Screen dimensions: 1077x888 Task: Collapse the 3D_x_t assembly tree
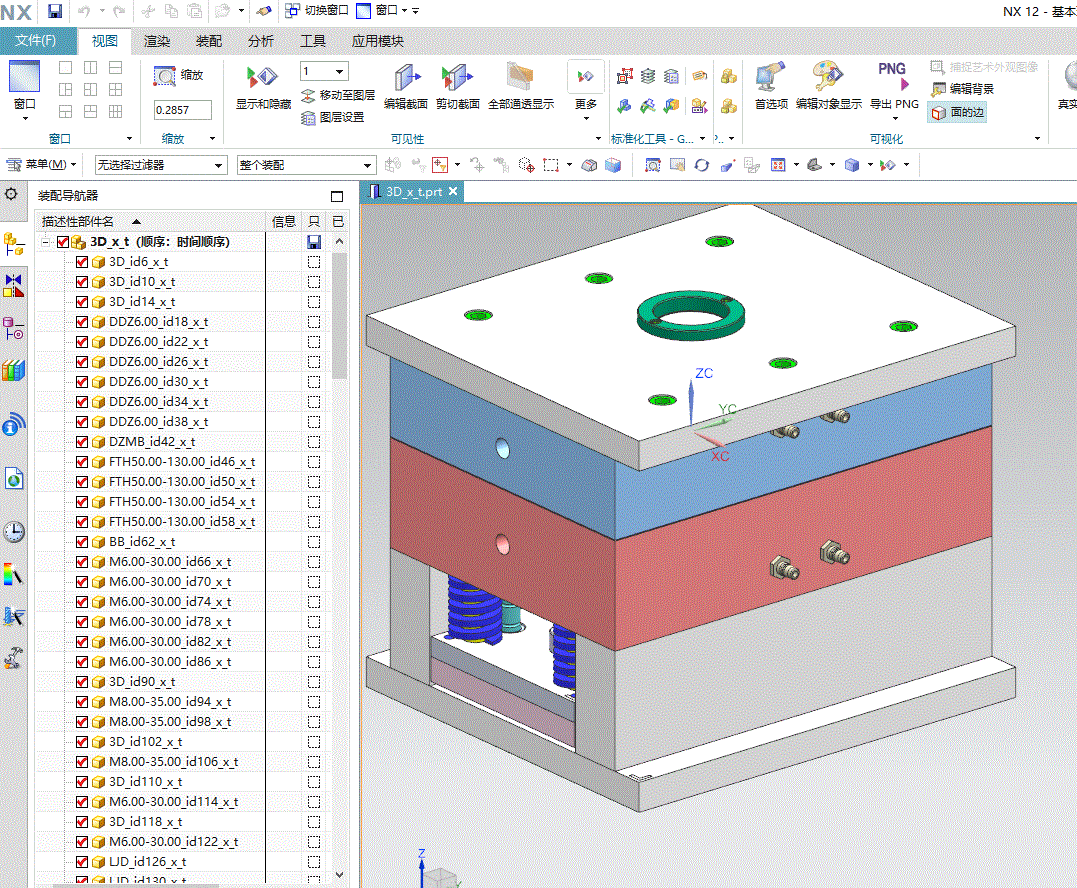pyautogui.click(x=45, y=242)
